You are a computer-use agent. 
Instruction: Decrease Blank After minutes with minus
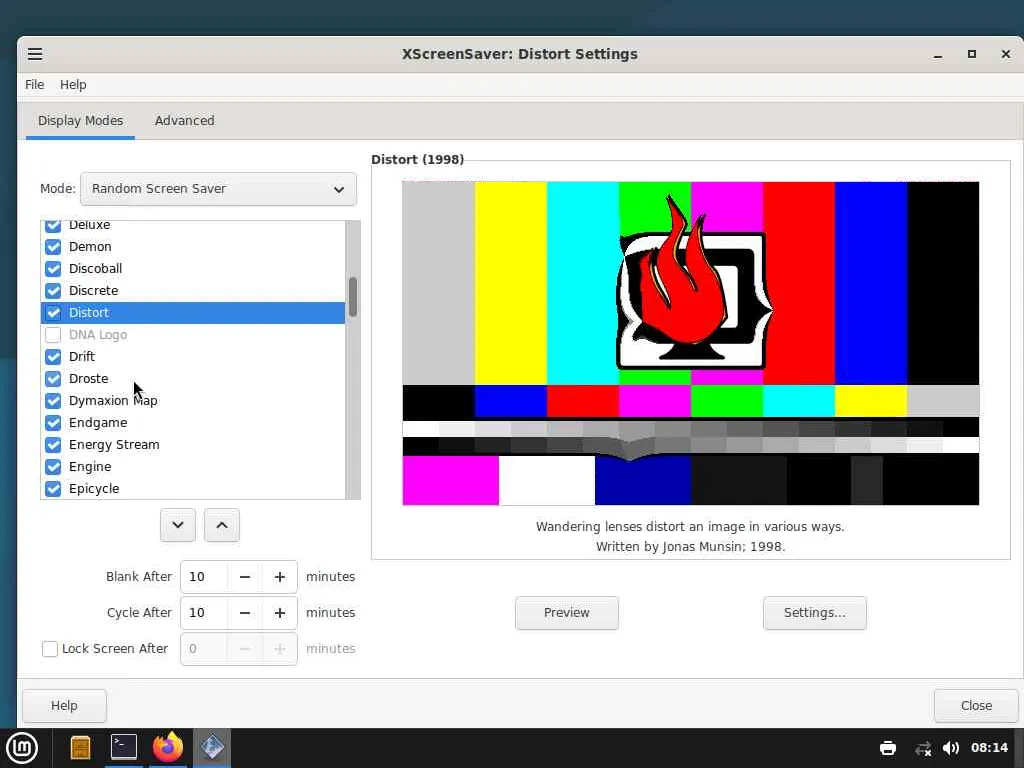click(x=245, y=577)
